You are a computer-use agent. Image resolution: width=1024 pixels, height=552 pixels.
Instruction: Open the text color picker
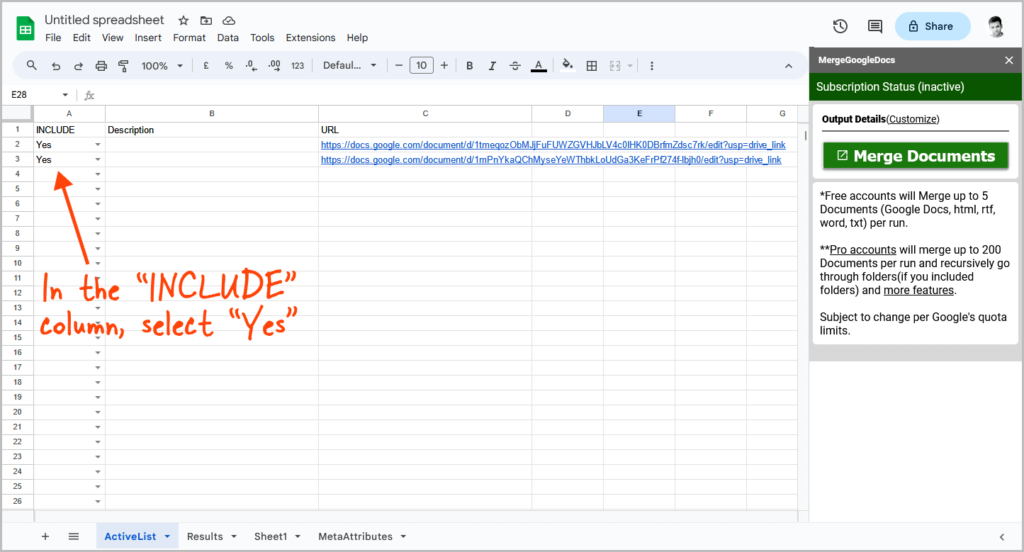click(x=539, y=66)
